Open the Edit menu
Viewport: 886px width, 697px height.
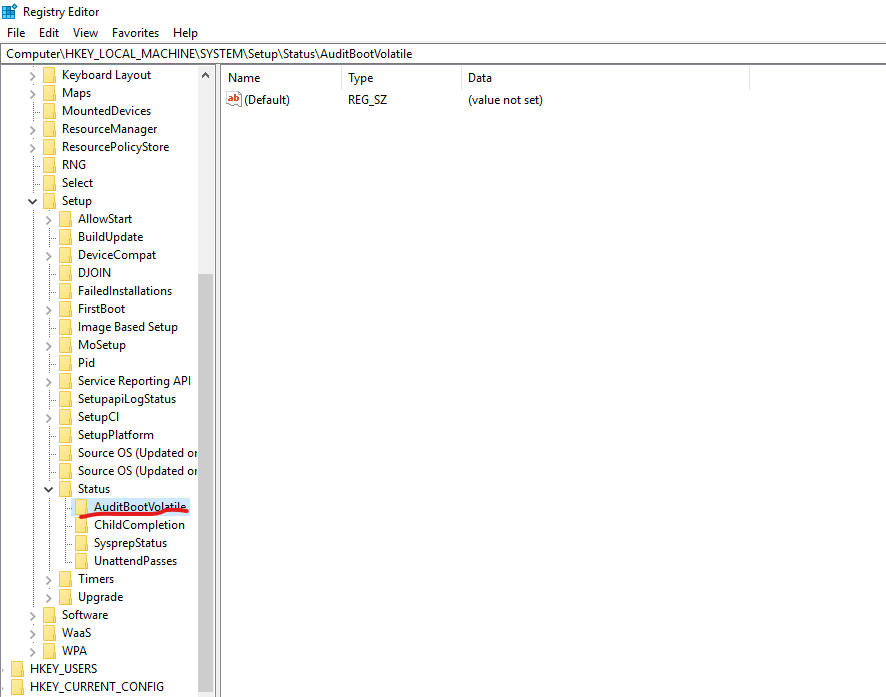(49, 33)
